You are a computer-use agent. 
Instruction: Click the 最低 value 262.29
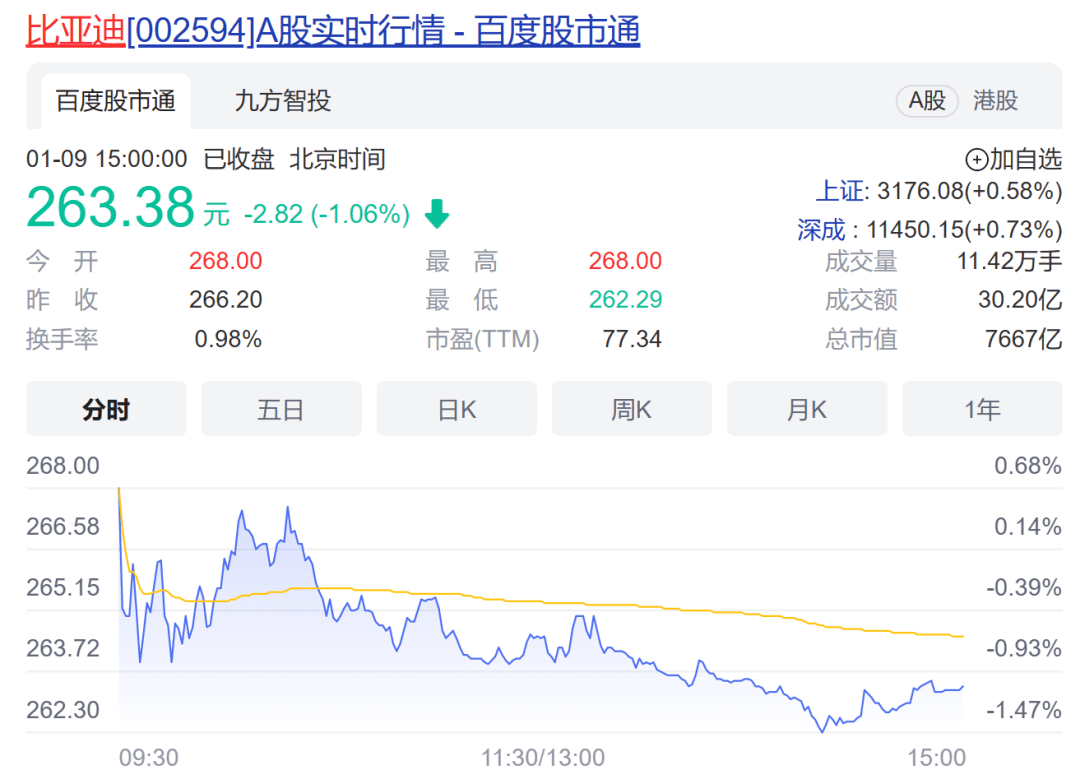point(625,300)
